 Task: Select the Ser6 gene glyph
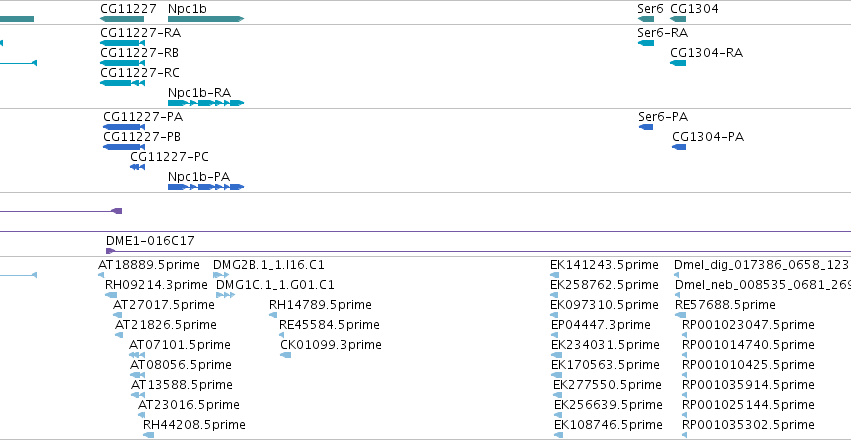click(646, 19)
